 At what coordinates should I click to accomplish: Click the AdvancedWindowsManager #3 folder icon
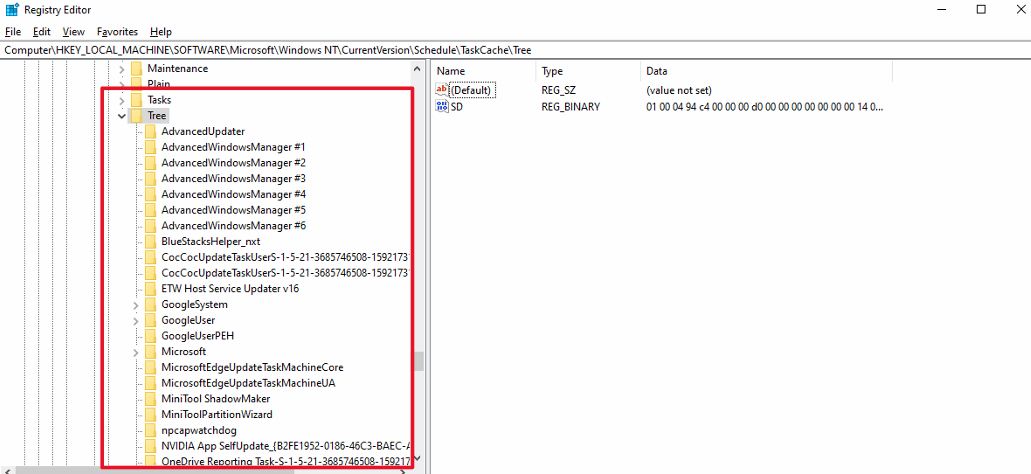151,179
